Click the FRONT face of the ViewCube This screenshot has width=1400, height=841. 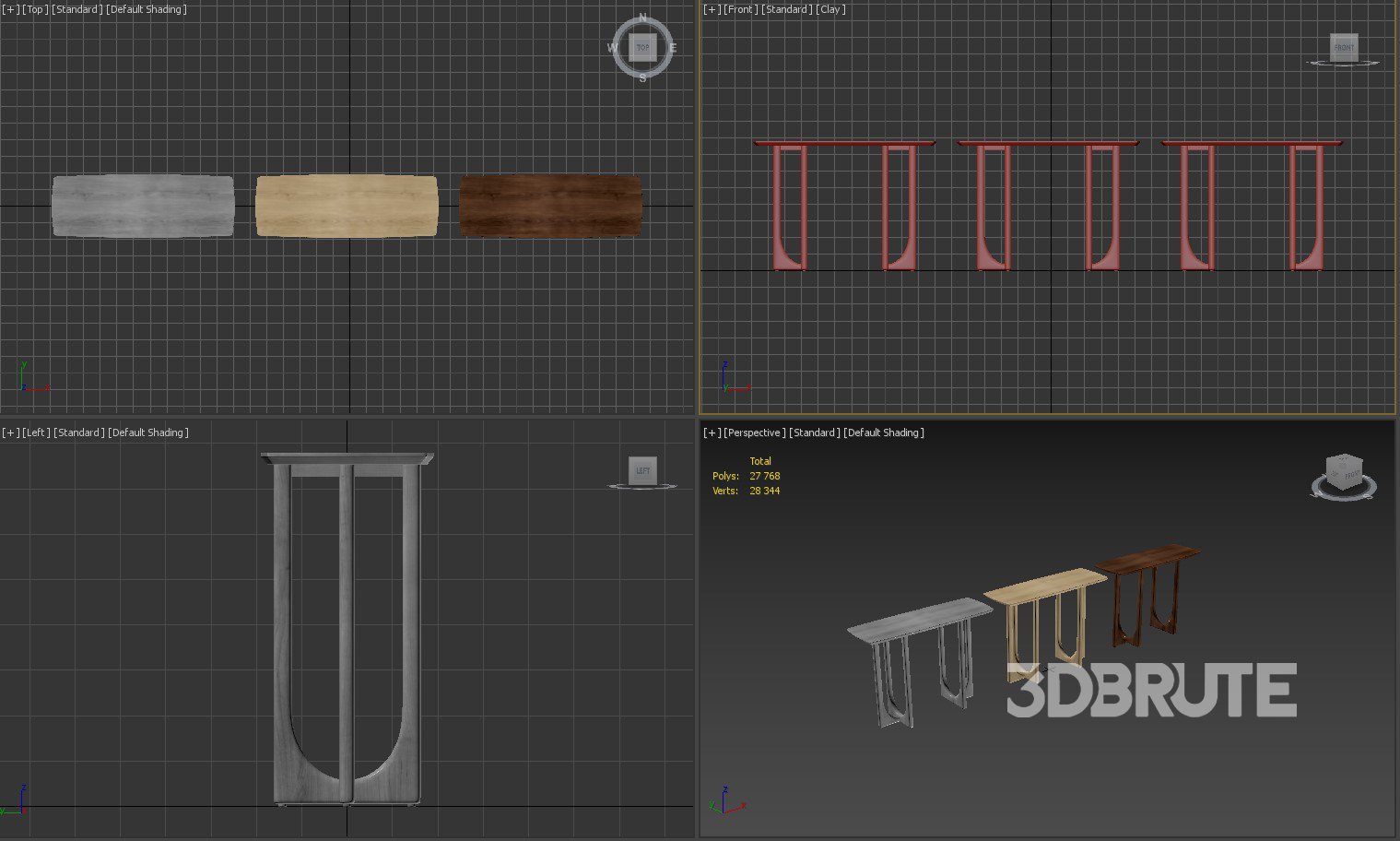click(1344, 47)
